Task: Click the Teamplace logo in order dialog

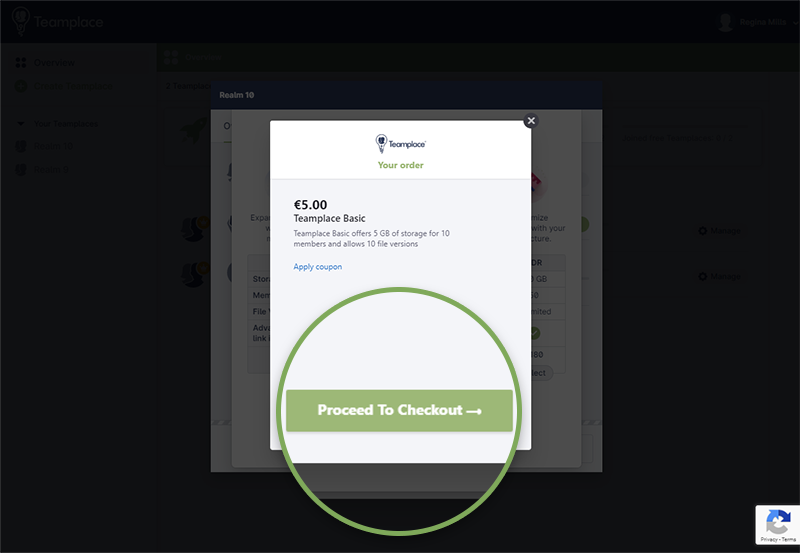Action: [401, 144]
